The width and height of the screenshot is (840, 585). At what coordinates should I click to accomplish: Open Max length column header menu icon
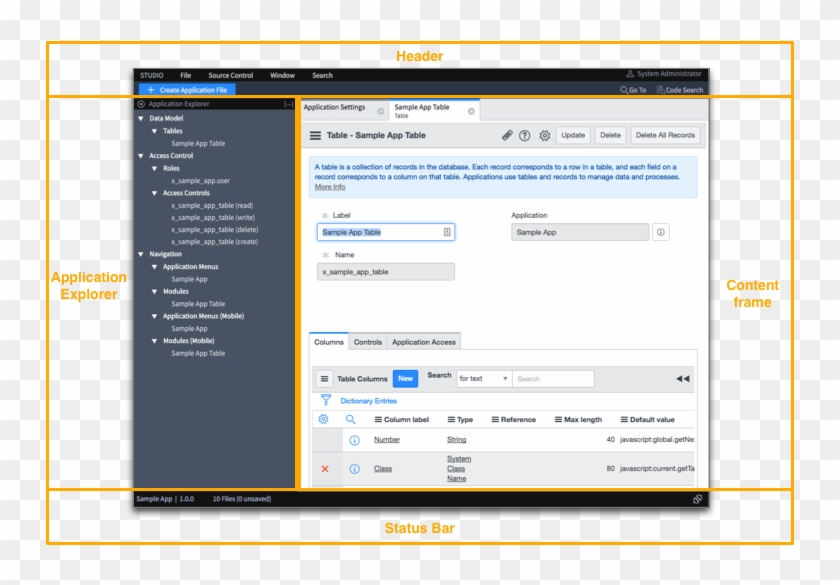[x=558, y=419]
